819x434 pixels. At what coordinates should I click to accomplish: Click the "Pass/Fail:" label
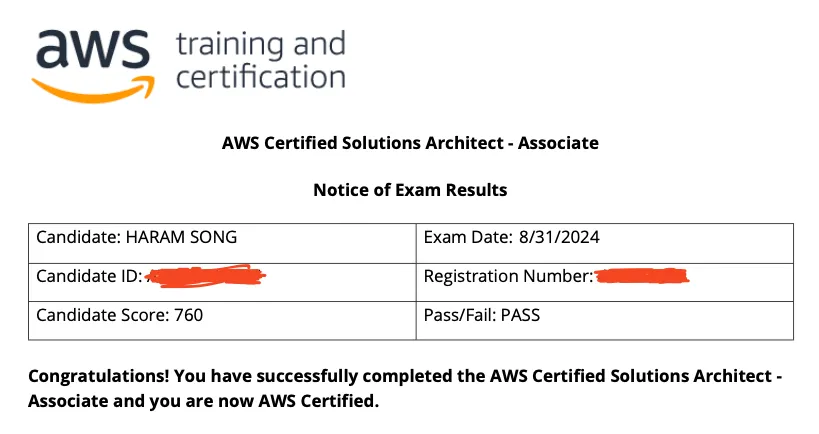pos(458,316)
